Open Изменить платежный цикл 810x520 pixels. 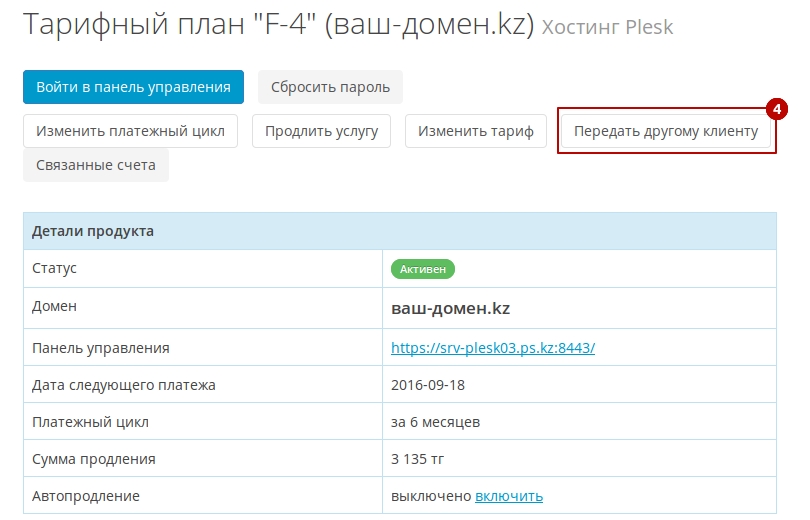coord(130,131)
